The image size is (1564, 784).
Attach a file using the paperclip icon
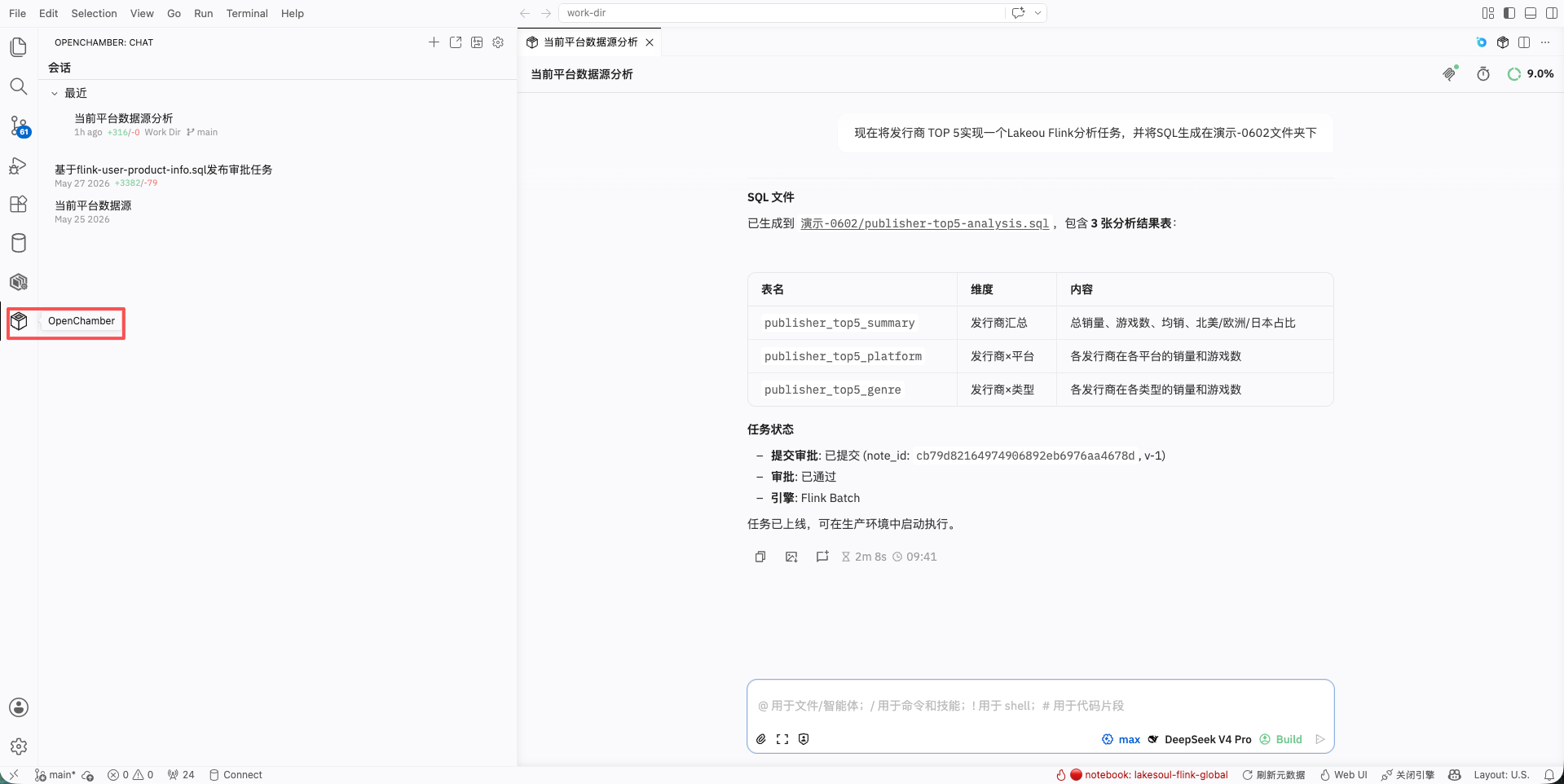pos(761,739)
